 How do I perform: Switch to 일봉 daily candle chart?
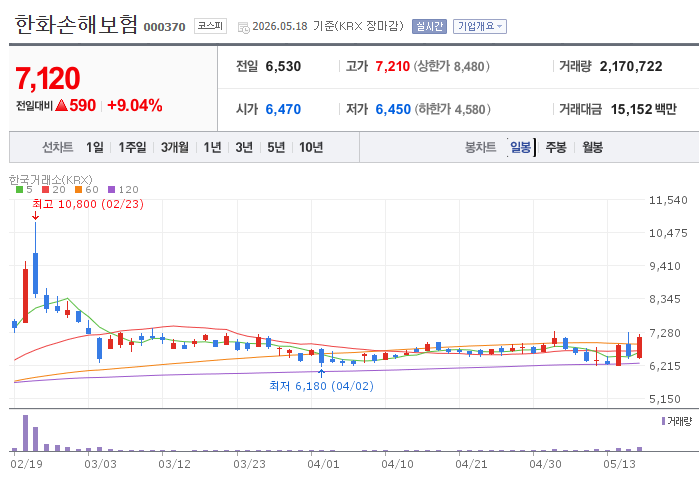(x=520, y=147)
